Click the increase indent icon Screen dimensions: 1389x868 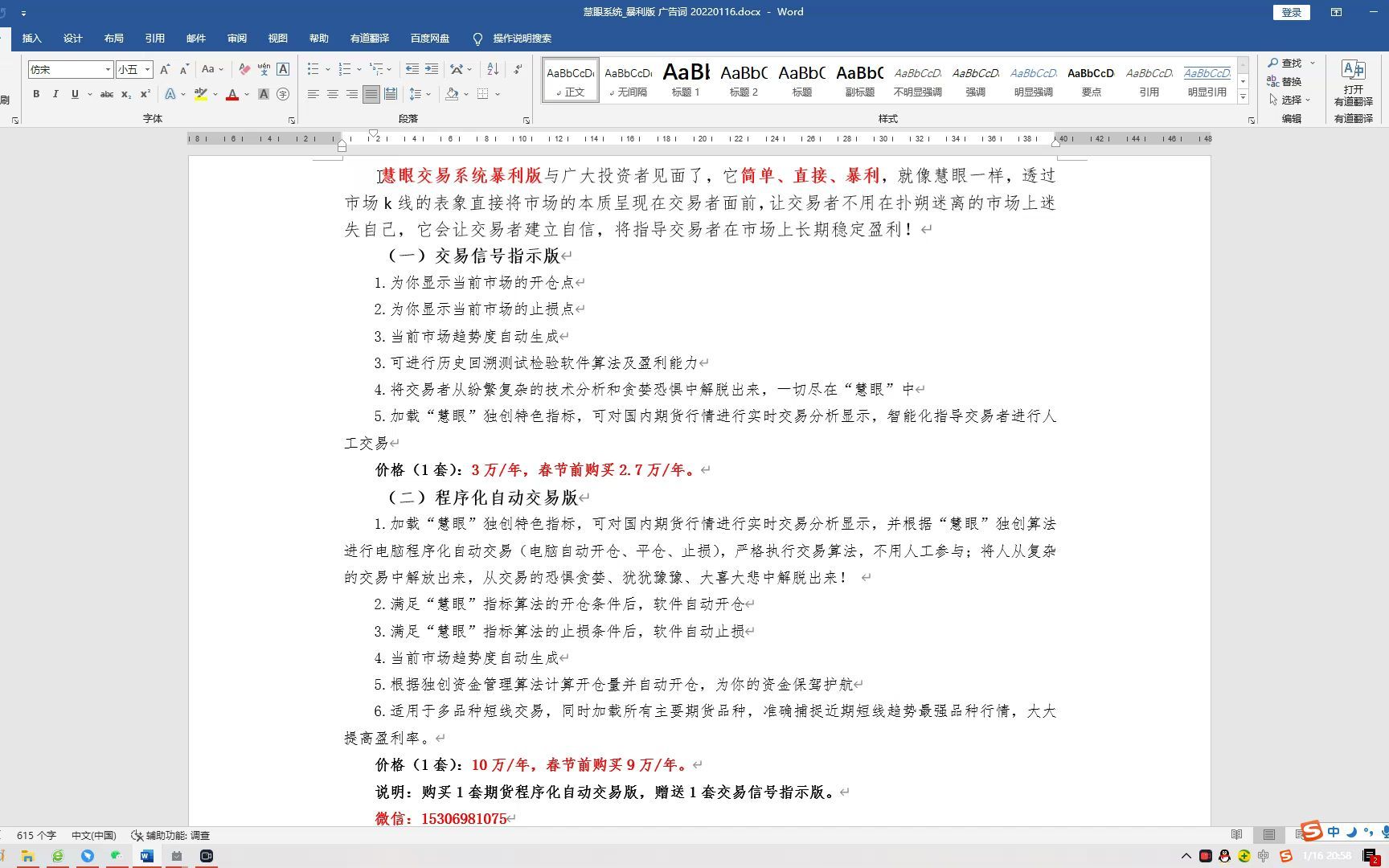click(432, 69)
